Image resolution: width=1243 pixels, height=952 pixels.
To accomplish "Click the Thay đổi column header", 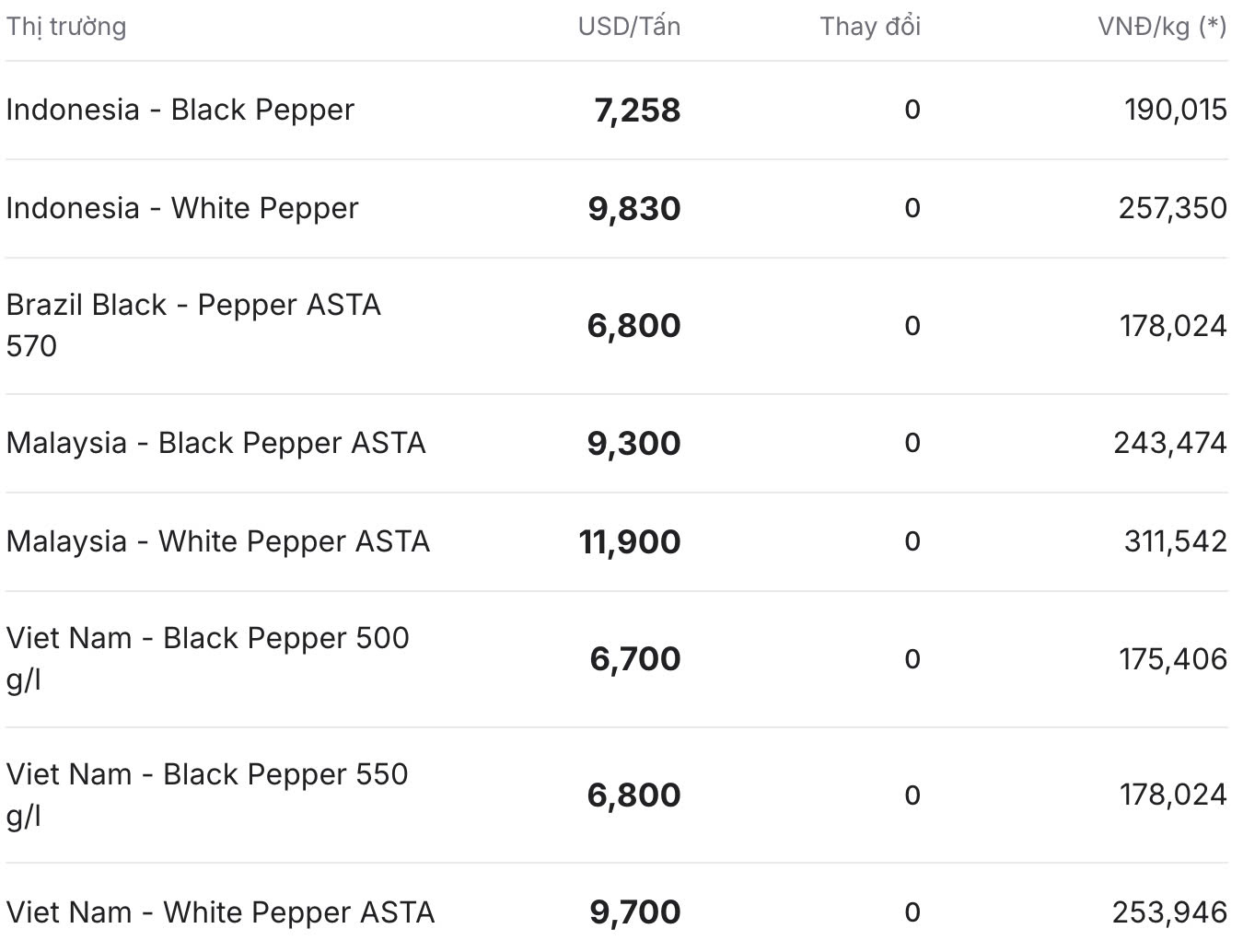I will click(x=870, y=27).
